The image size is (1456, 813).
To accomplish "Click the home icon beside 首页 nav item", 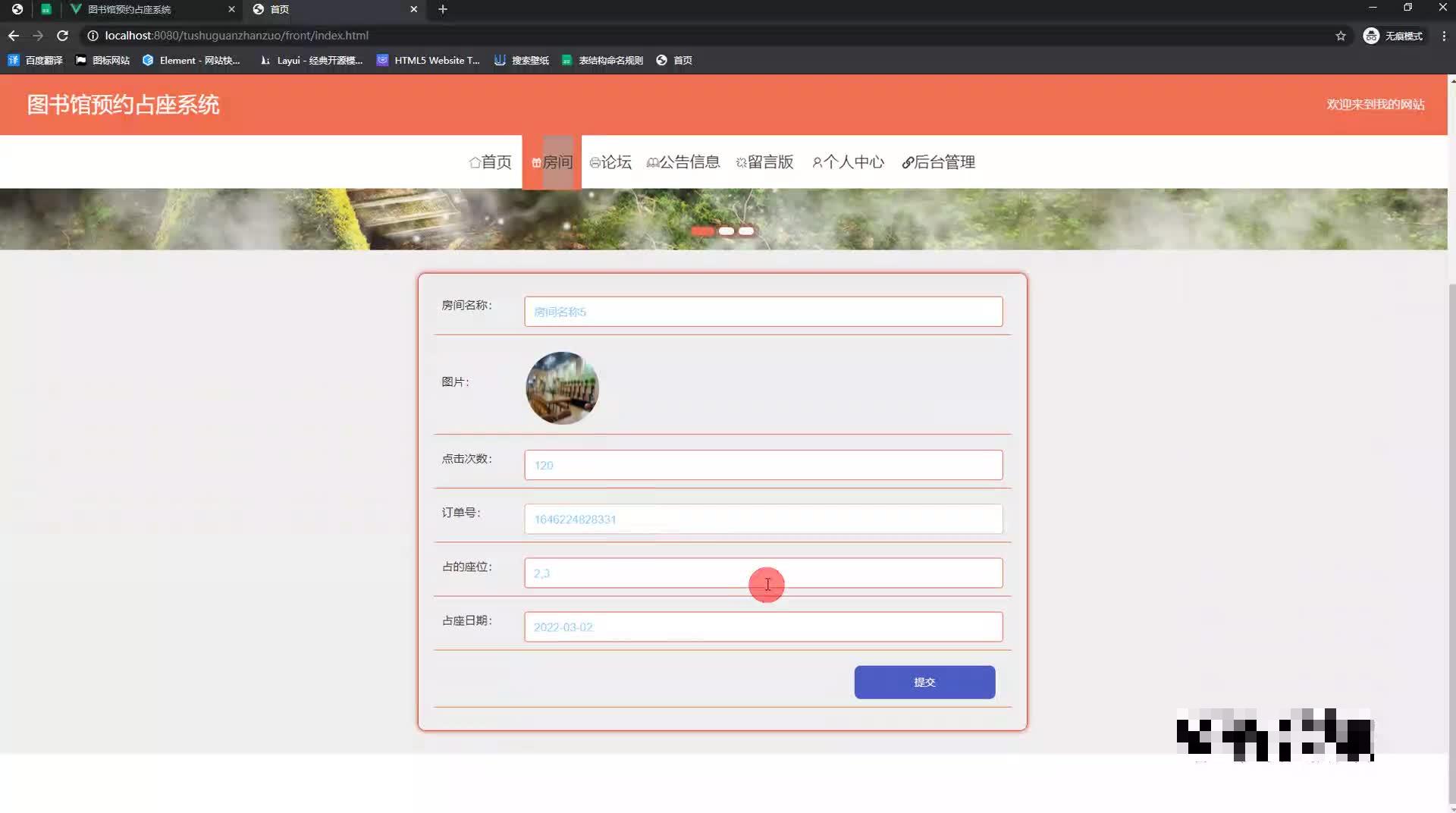I will coord(475,162).
